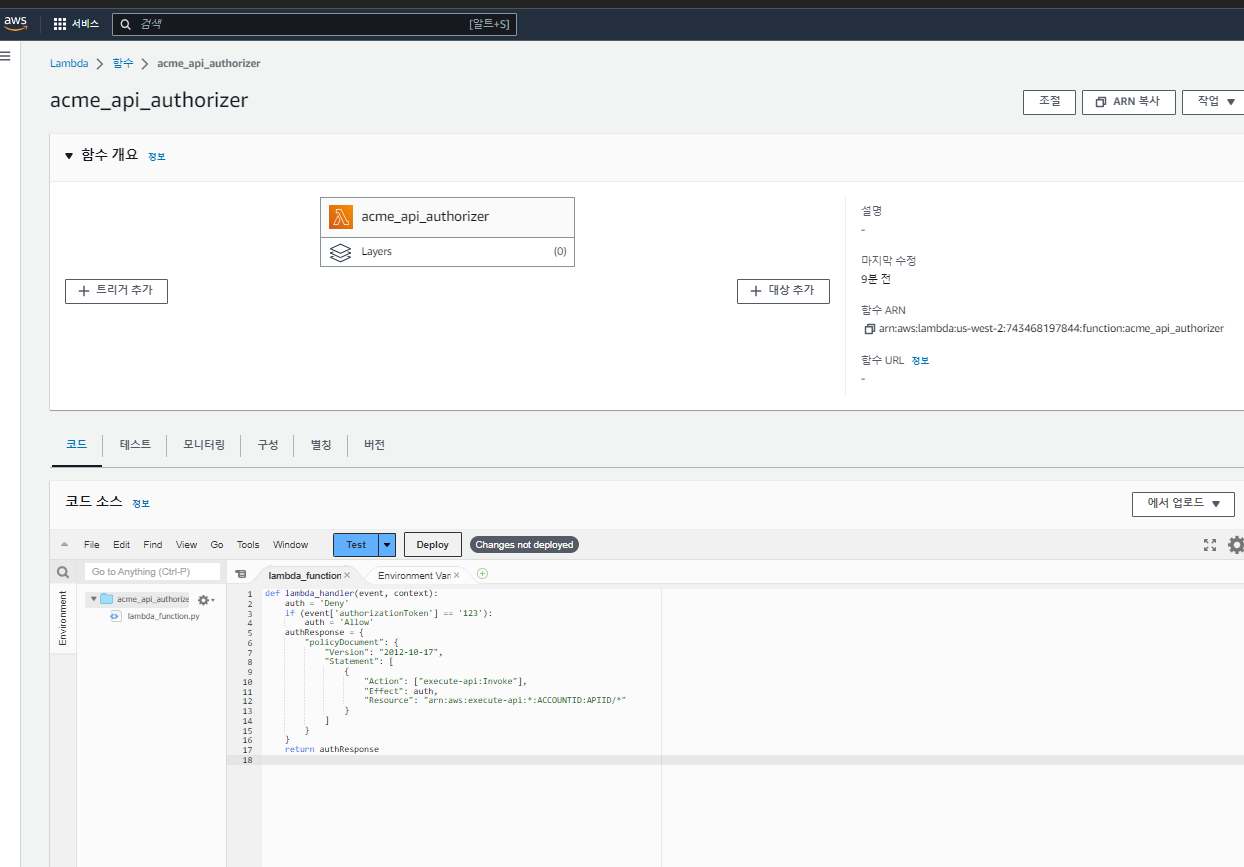Open the Find menu
The height and width of the screenshot is (867, 1244).
tap(152, 545)
